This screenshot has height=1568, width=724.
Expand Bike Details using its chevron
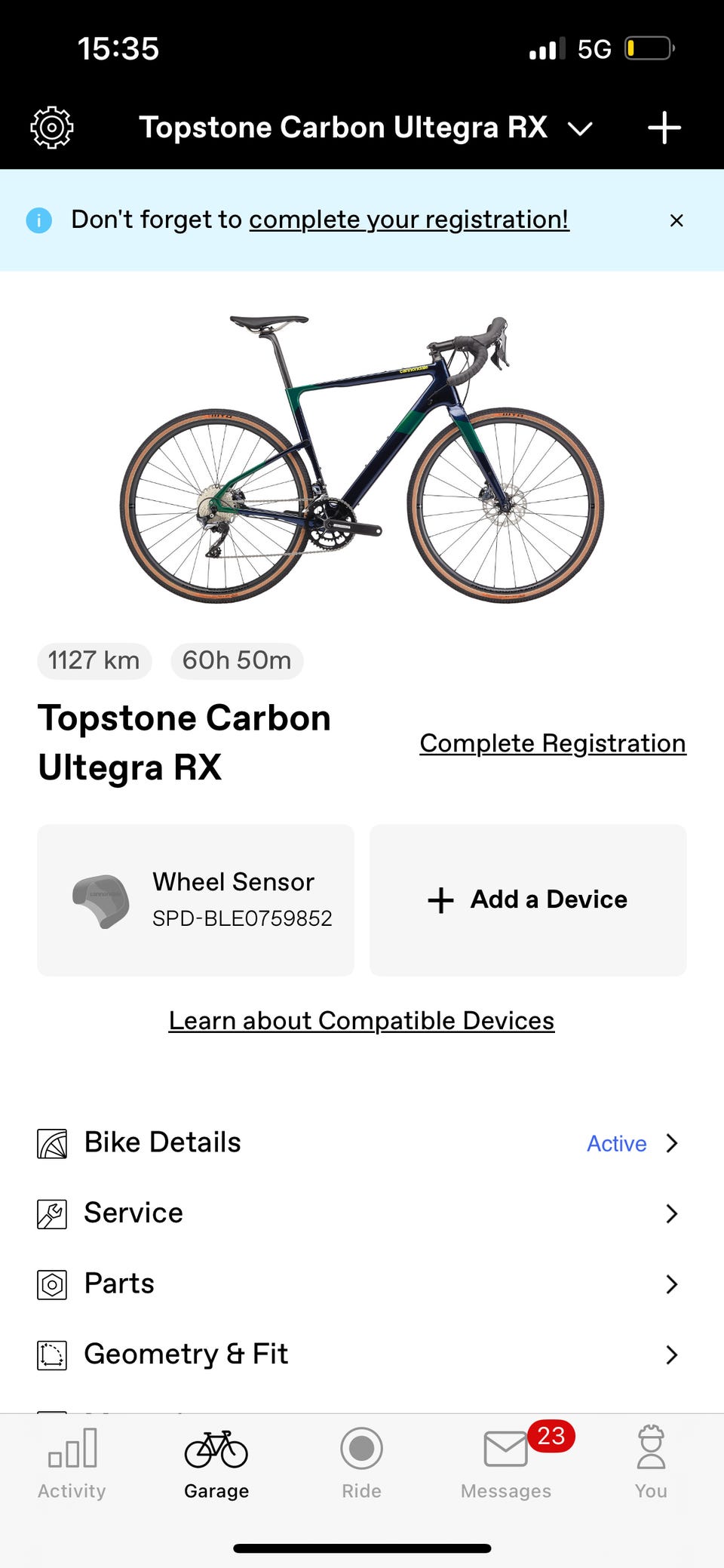pos(672,1143)
